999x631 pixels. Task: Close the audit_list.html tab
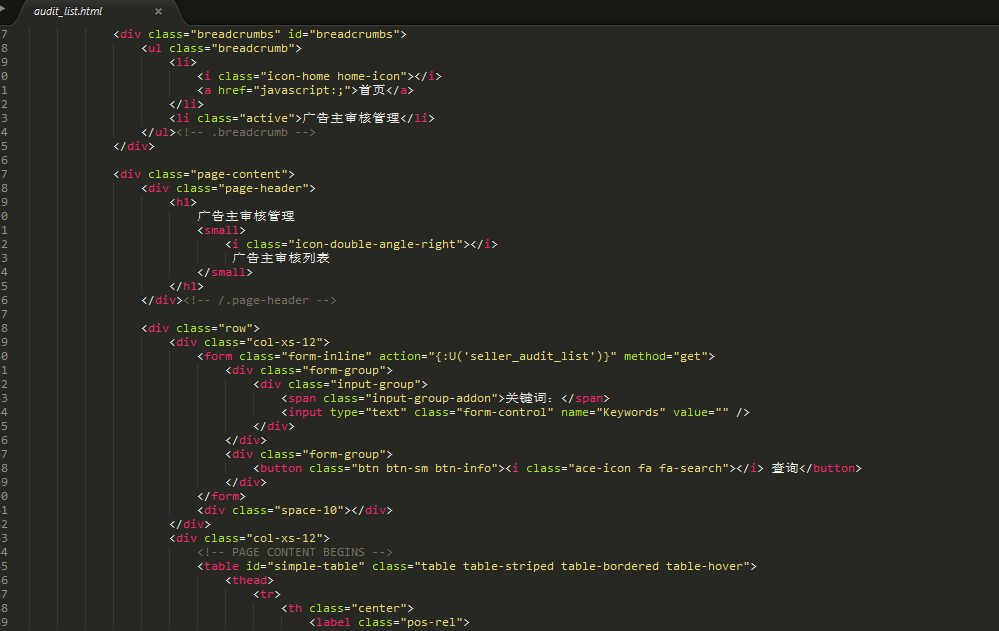click(158, 12)
